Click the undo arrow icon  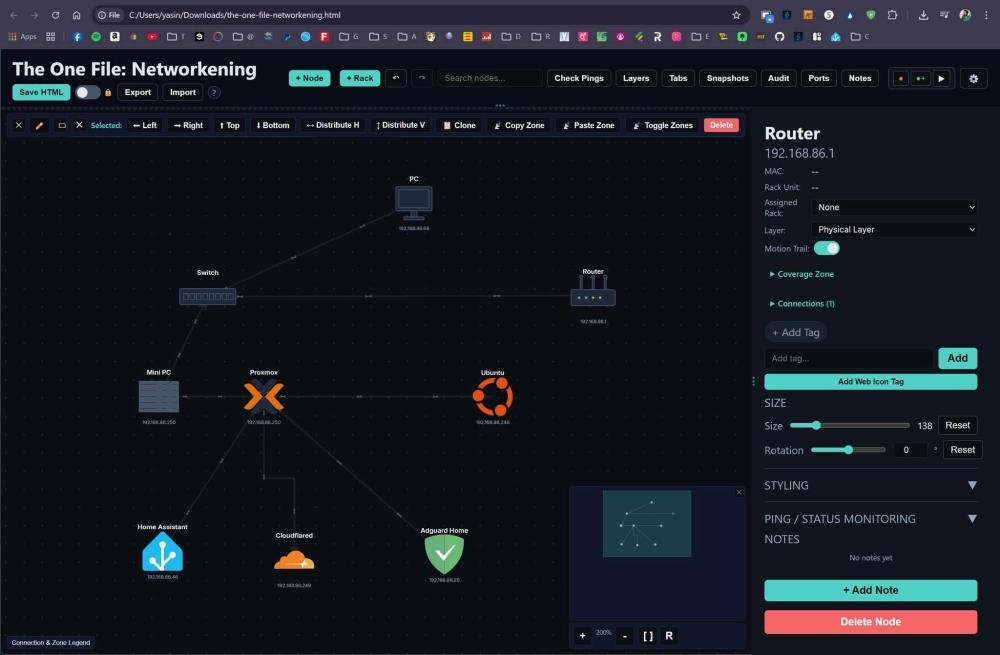point(396,78)
